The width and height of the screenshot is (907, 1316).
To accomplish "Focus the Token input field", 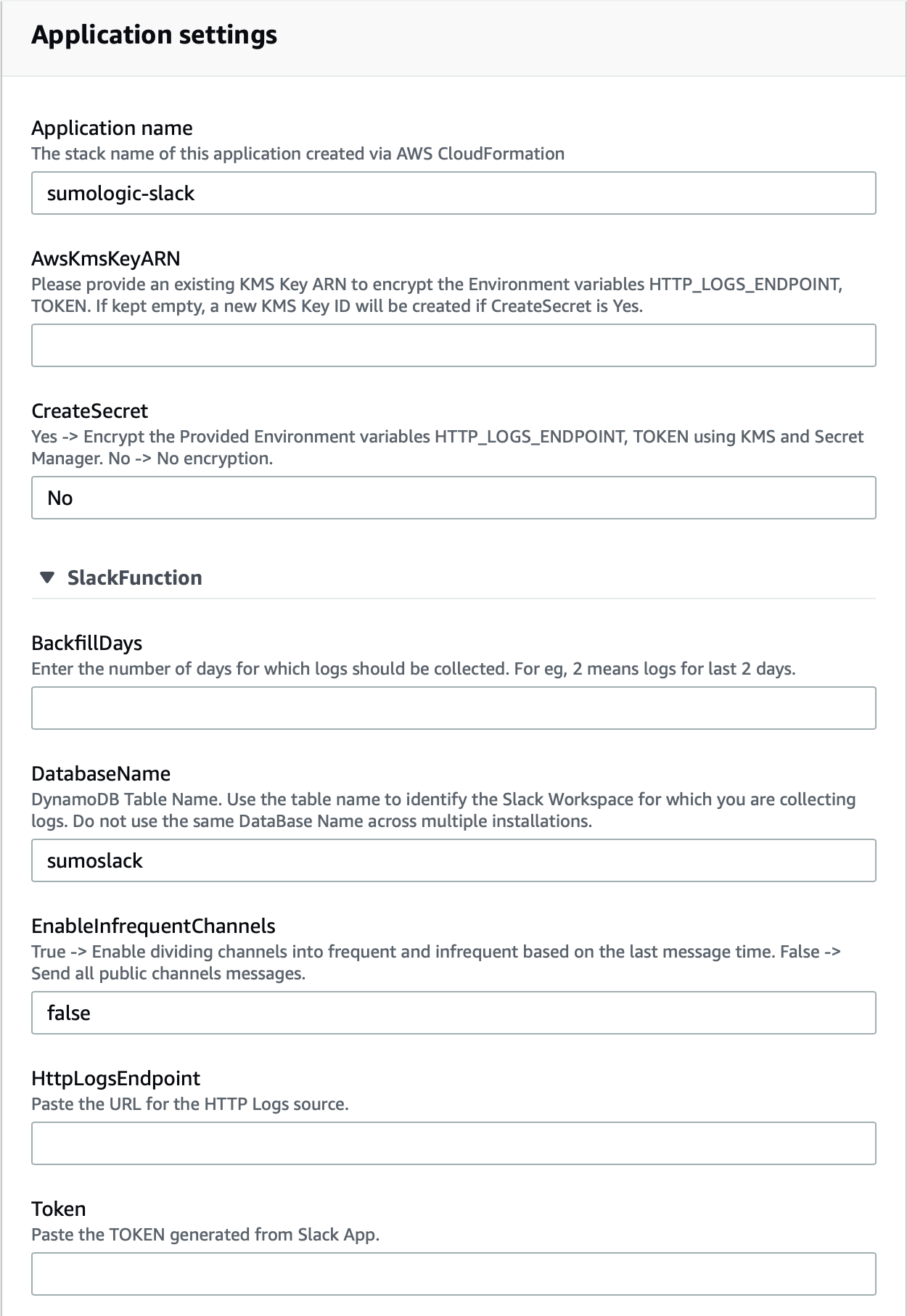I will click(453, 1274).
